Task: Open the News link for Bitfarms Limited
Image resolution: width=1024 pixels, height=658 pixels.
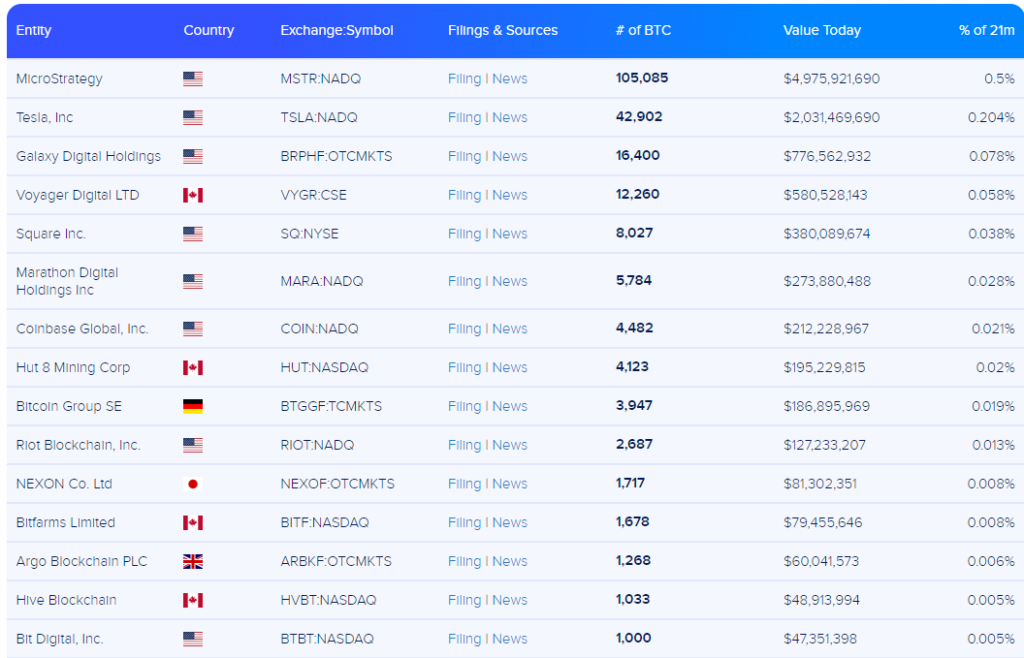Action: point(513,522)
